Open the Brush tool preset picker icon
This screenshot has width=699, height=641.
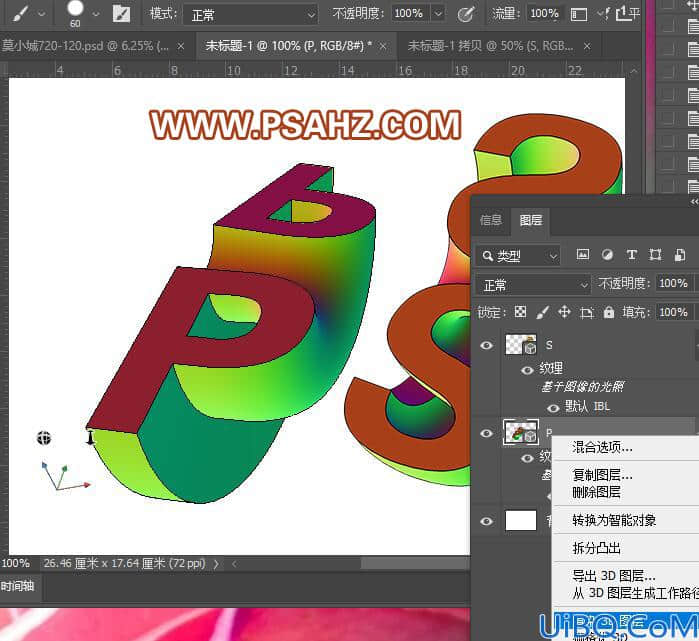point(21,14)
